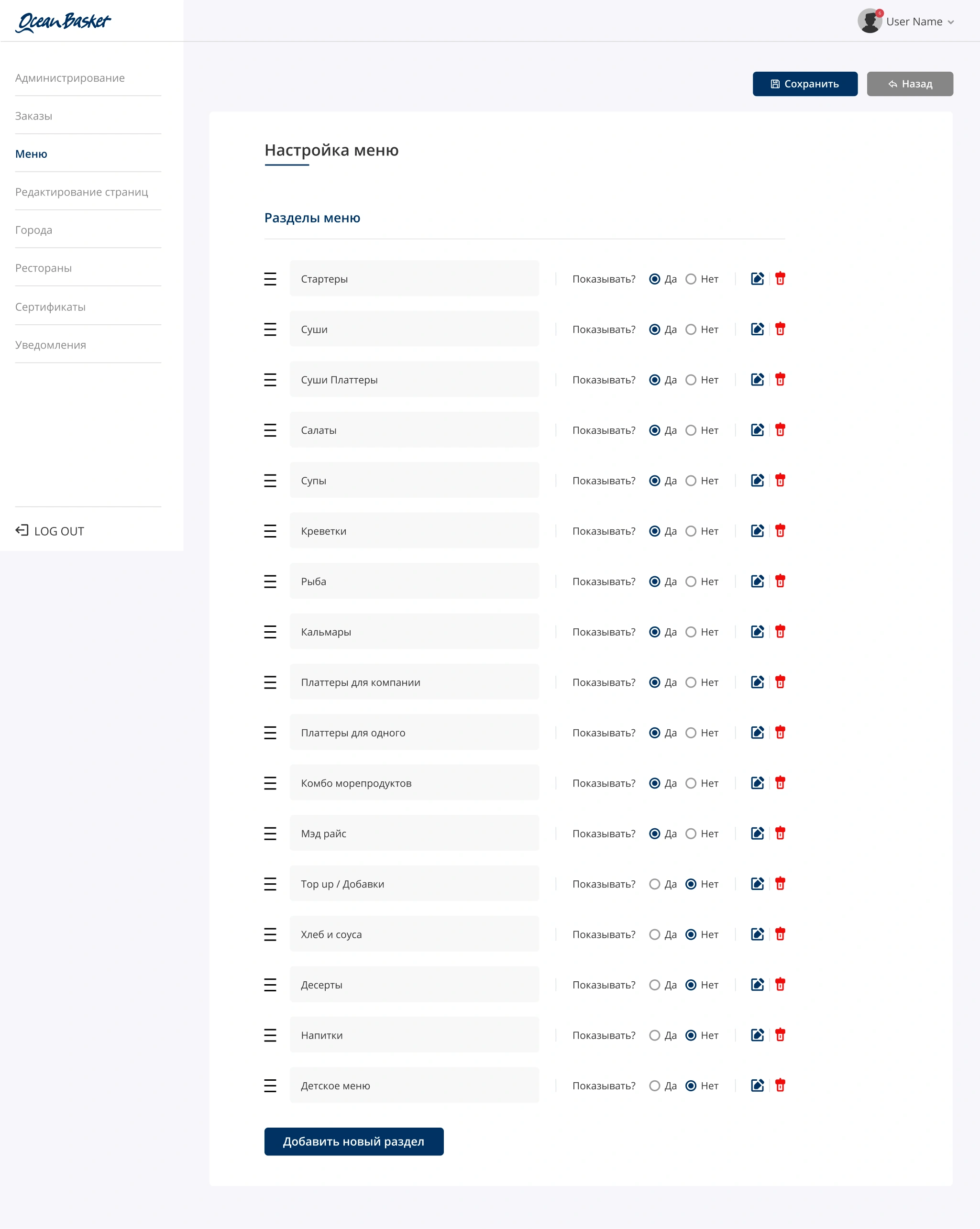Open edit for Креветки section
The image size is (980, 1229).
click(x=757, y=531)
